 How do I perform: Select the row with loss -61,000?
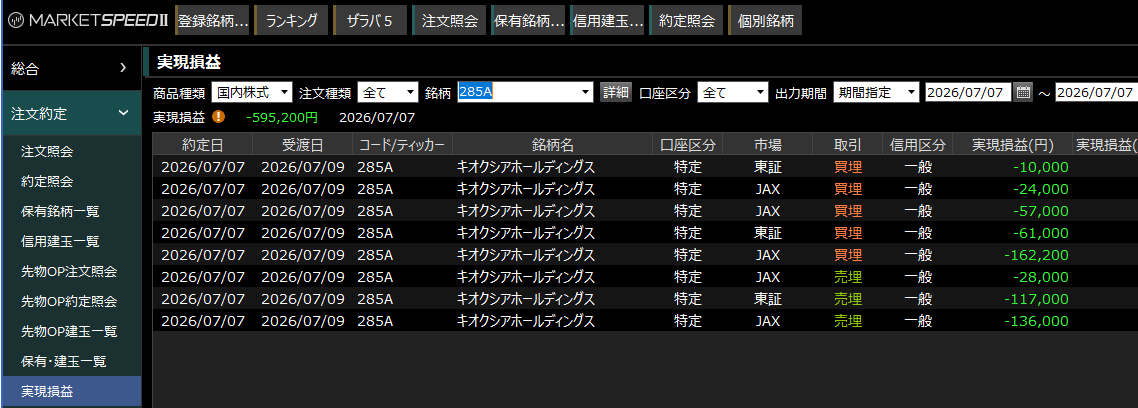click(x=645, y=233)
